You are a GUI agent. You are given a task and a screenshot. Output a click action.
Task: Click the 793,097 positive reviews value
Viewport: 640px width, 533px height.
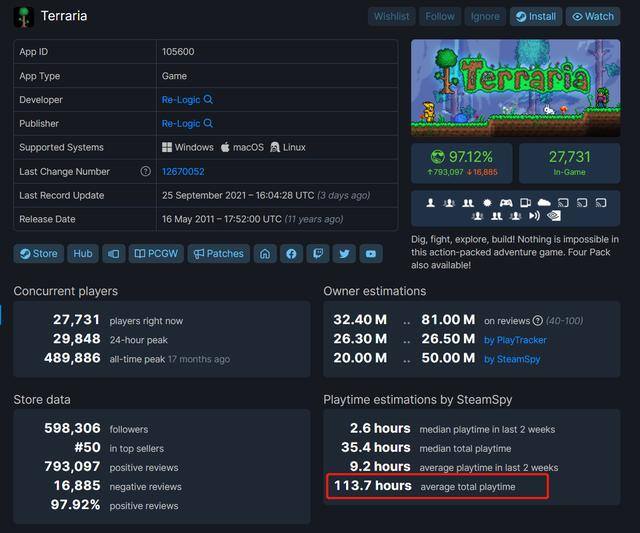click(x=72, y=466)
